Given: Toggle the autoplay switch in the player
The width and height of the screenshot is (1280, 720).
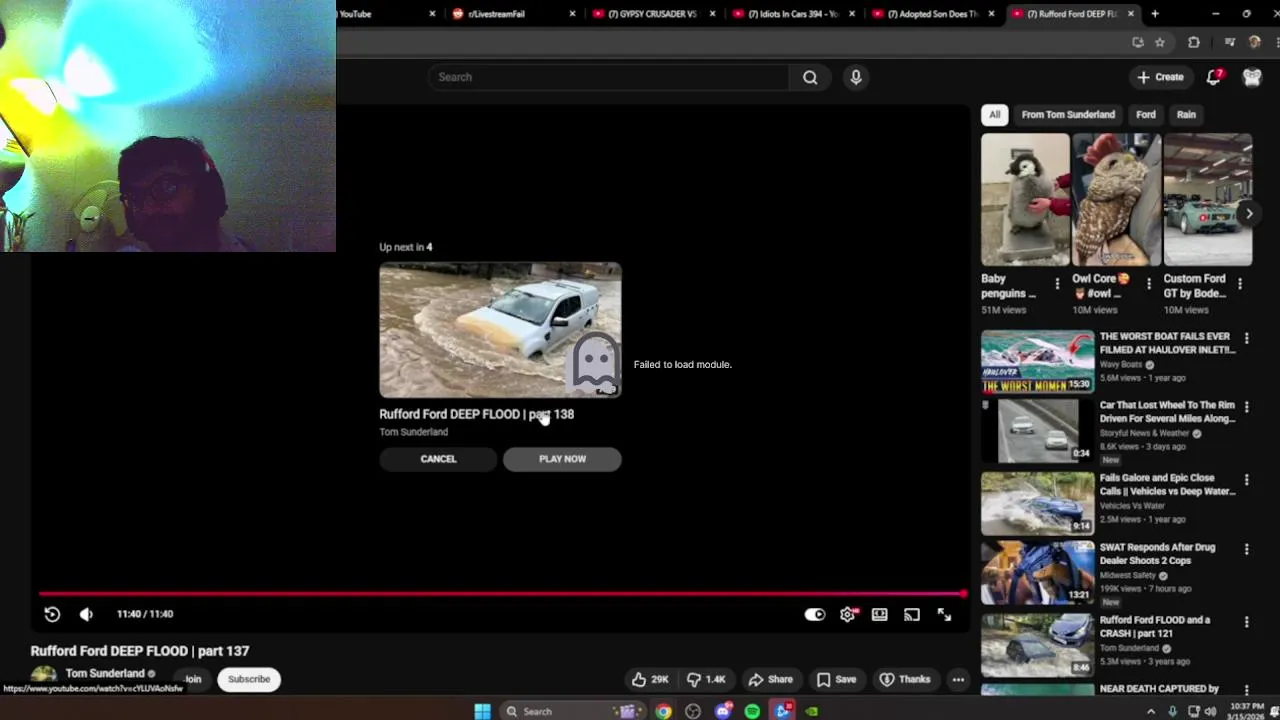Looking at the screenshot, I should 815,615.
